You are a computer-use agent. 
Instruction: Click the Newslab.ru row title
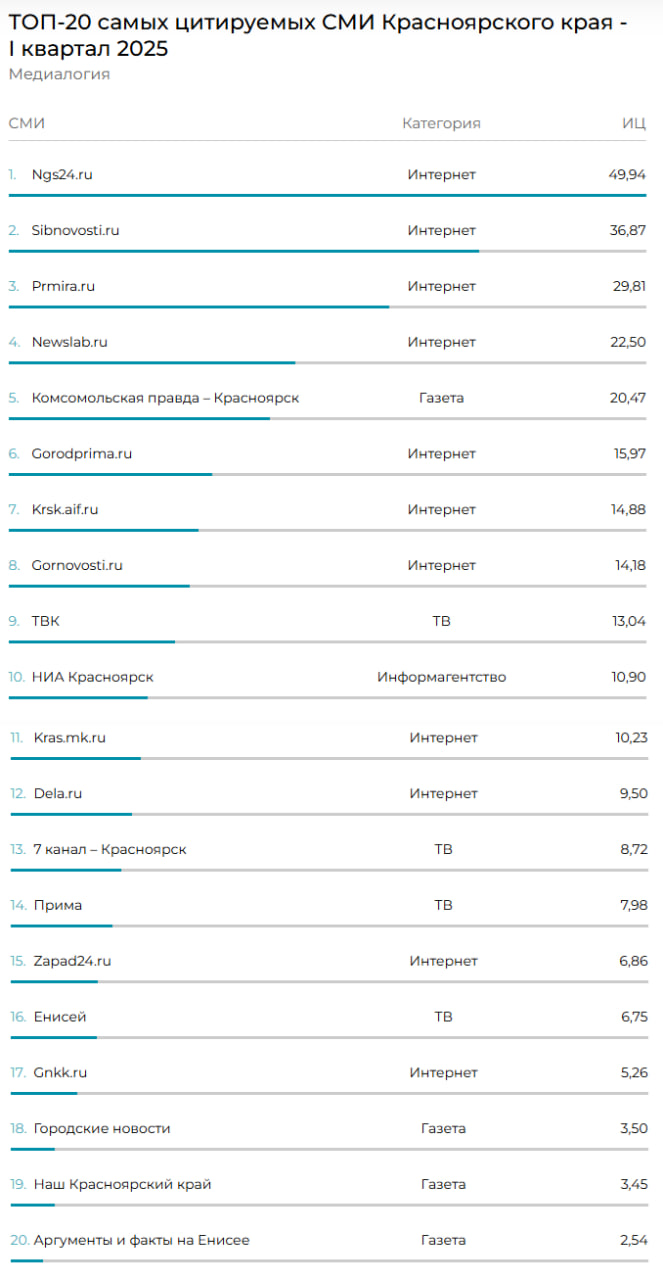(x=69, y=342)
